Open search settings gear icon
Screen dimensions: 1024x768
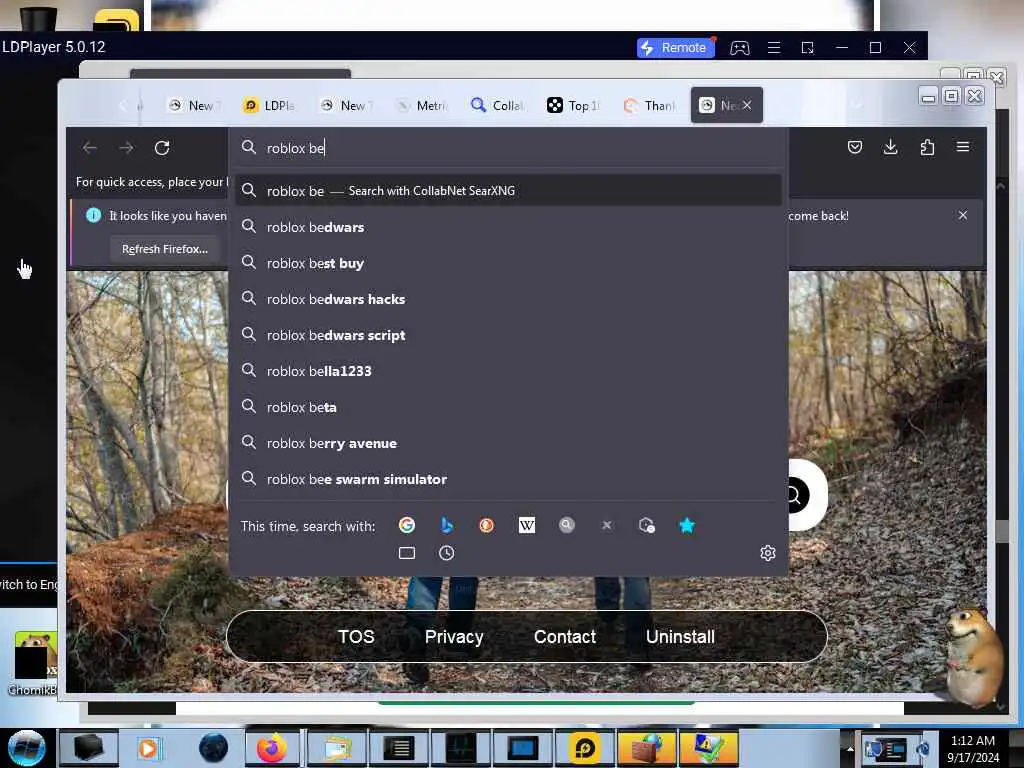click(768, 553)
